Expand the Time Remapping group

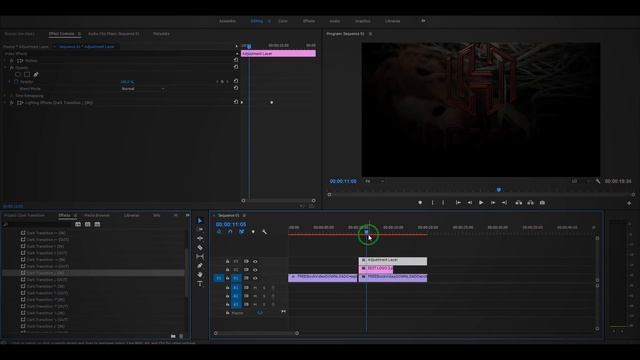[x=5, y=96]
